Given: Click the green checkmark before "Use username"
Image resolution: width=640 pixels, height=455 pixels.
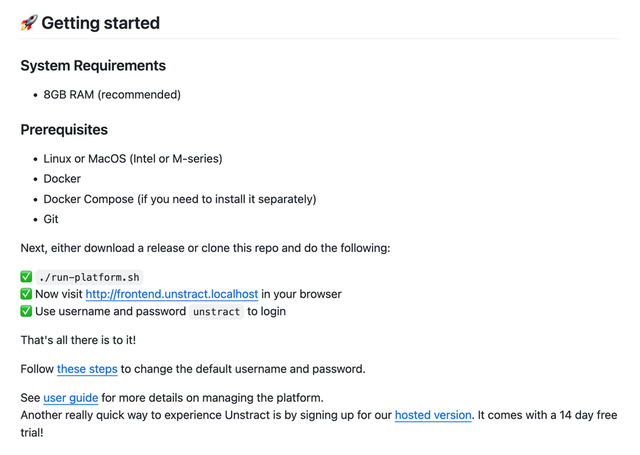Looking at the screenshot, I should [x=26, y=311].
